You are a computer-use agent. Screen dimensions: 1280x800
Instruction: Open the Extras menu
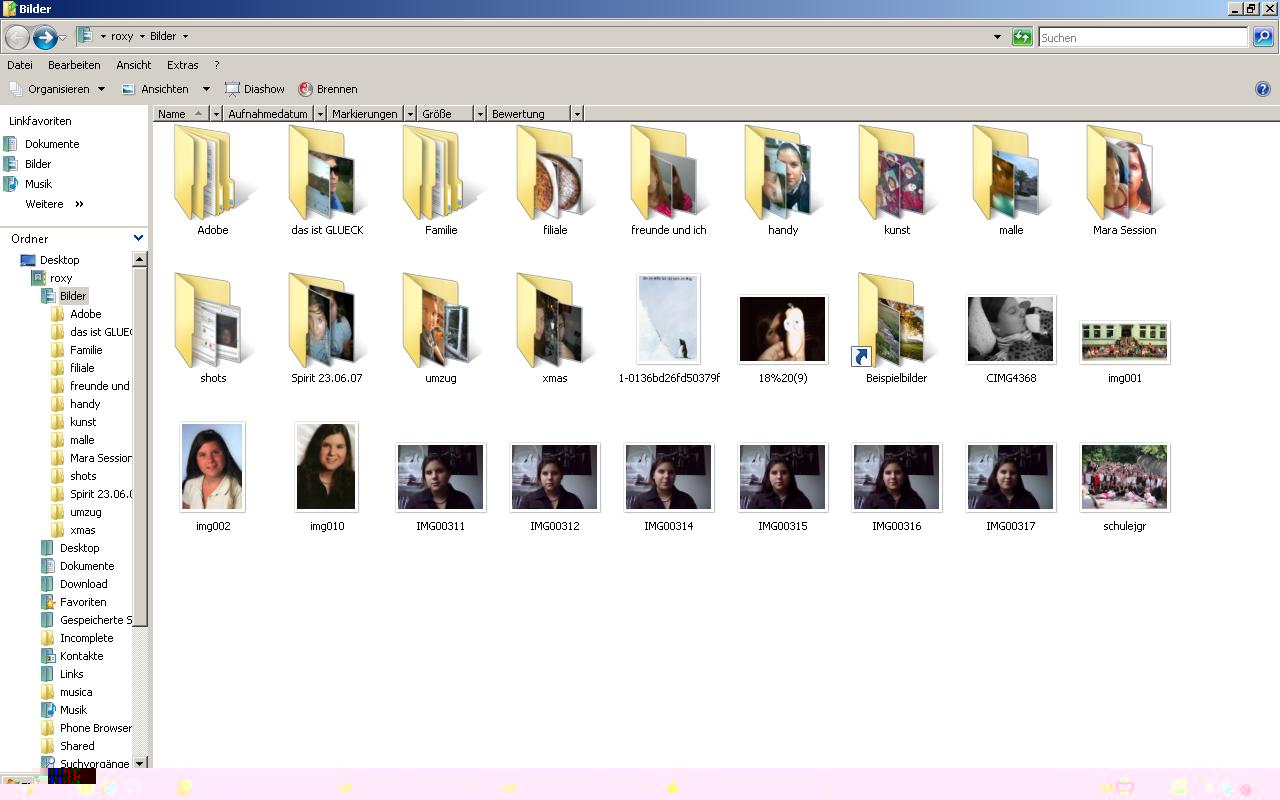(182, 65)
